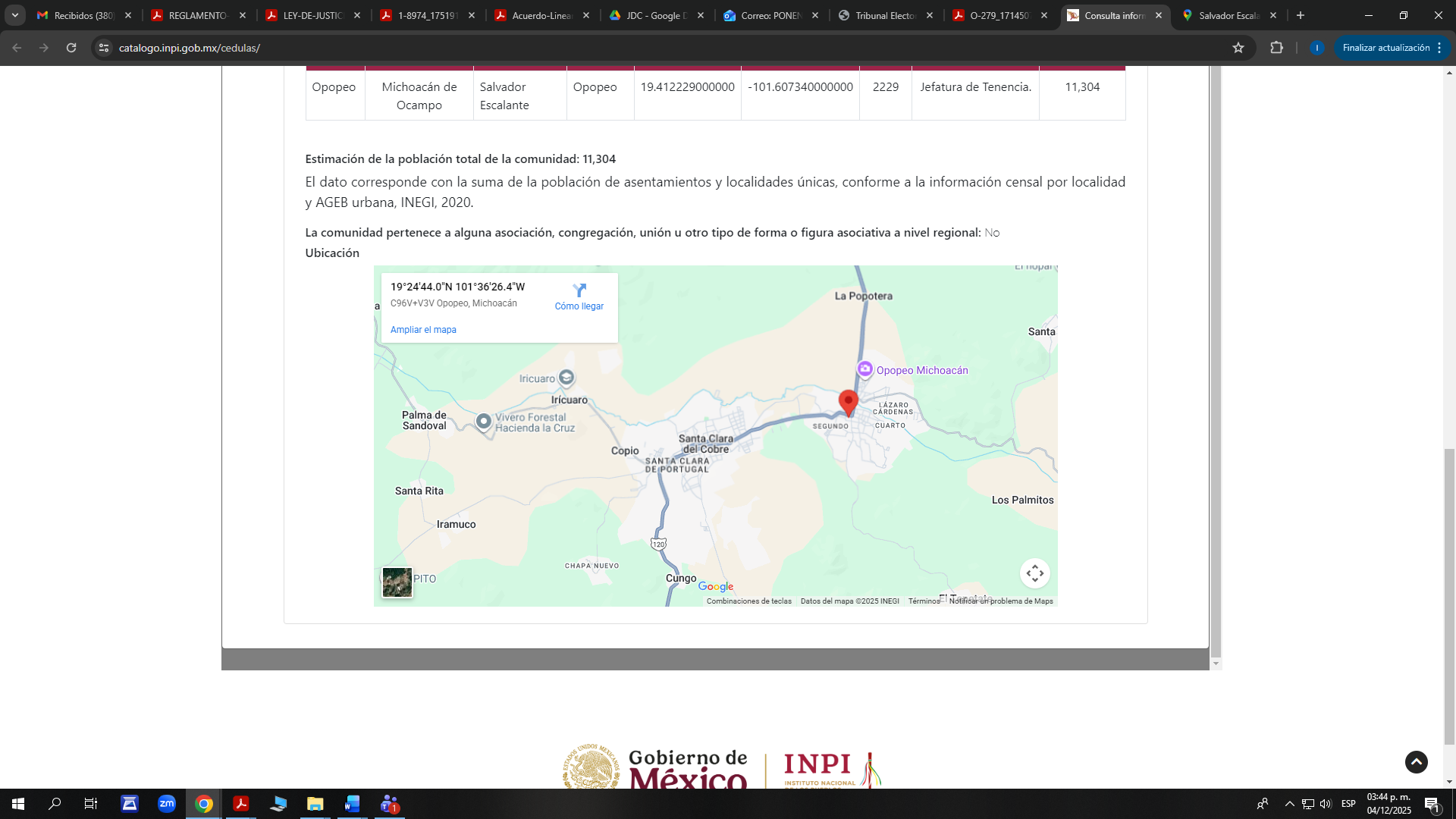Bookmark the page with the star icon
The image size is (1456, 819).
click(1238, 47)
